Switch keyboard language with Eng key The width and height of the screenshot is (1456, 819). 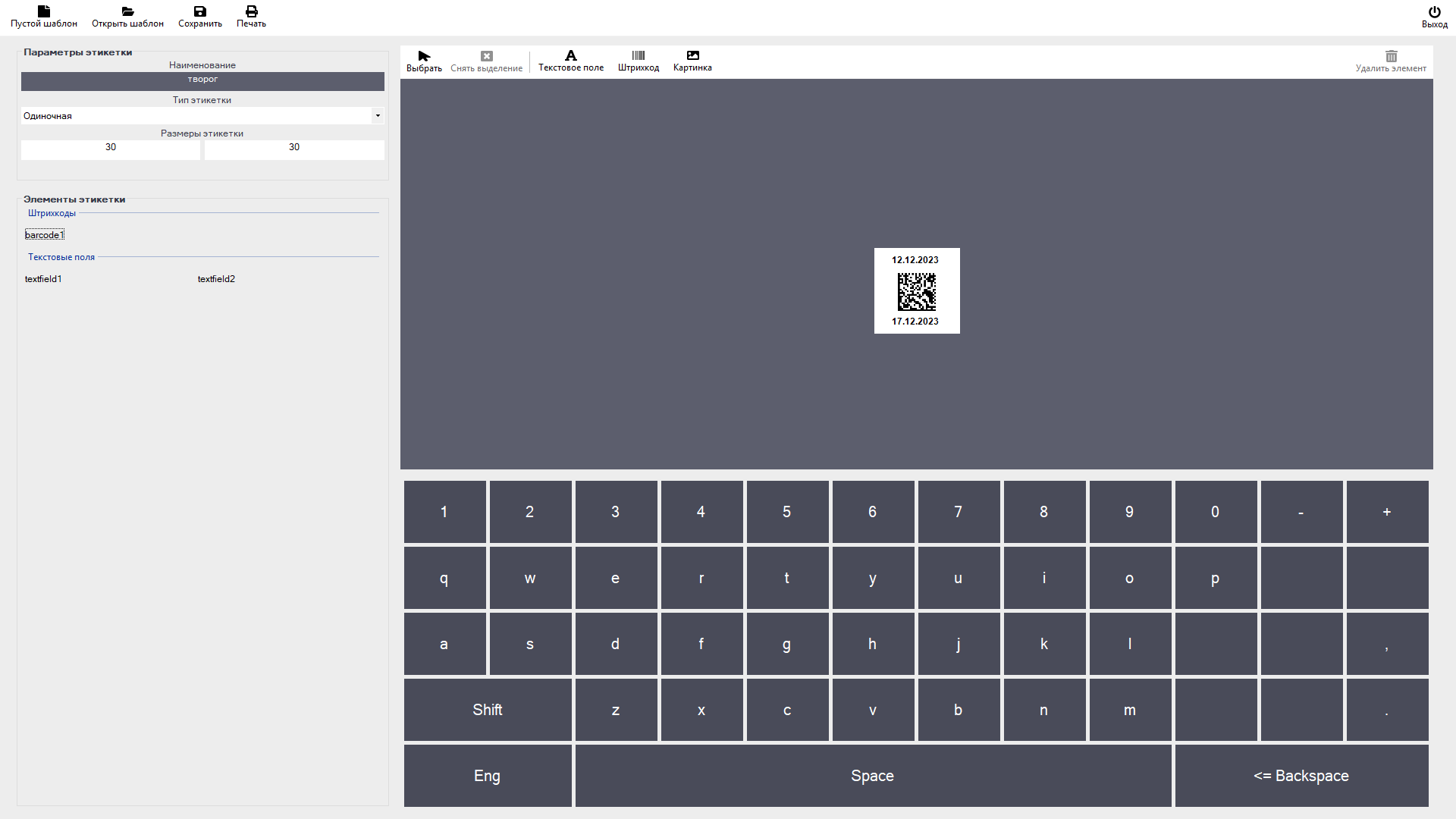click(x=488, y=776)
